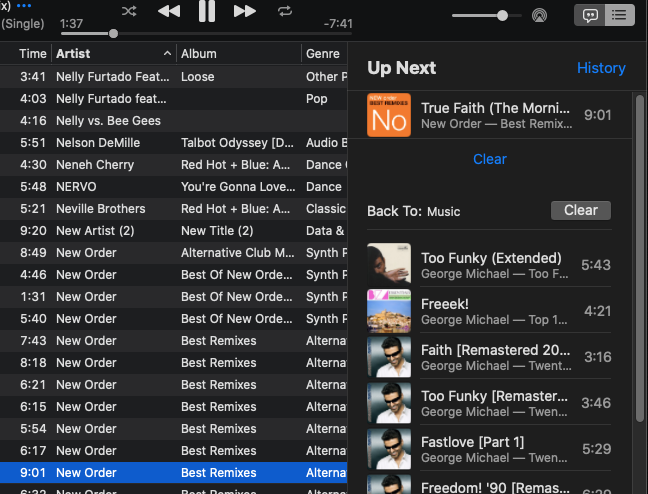
Task: Select the 6:15 New Order row
Action: (x=174, y=406)
